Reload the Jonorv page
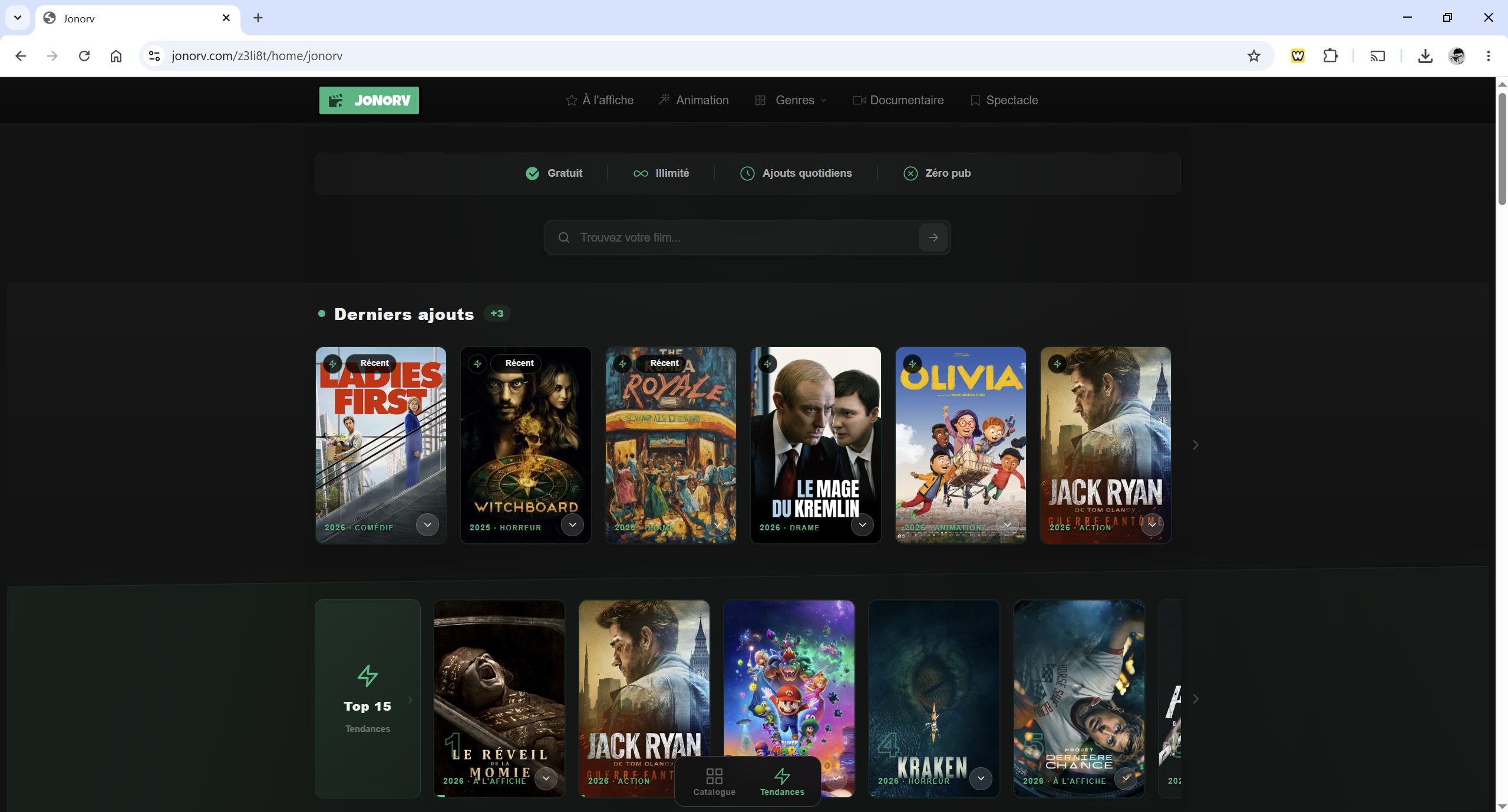 tap(84, 56)
